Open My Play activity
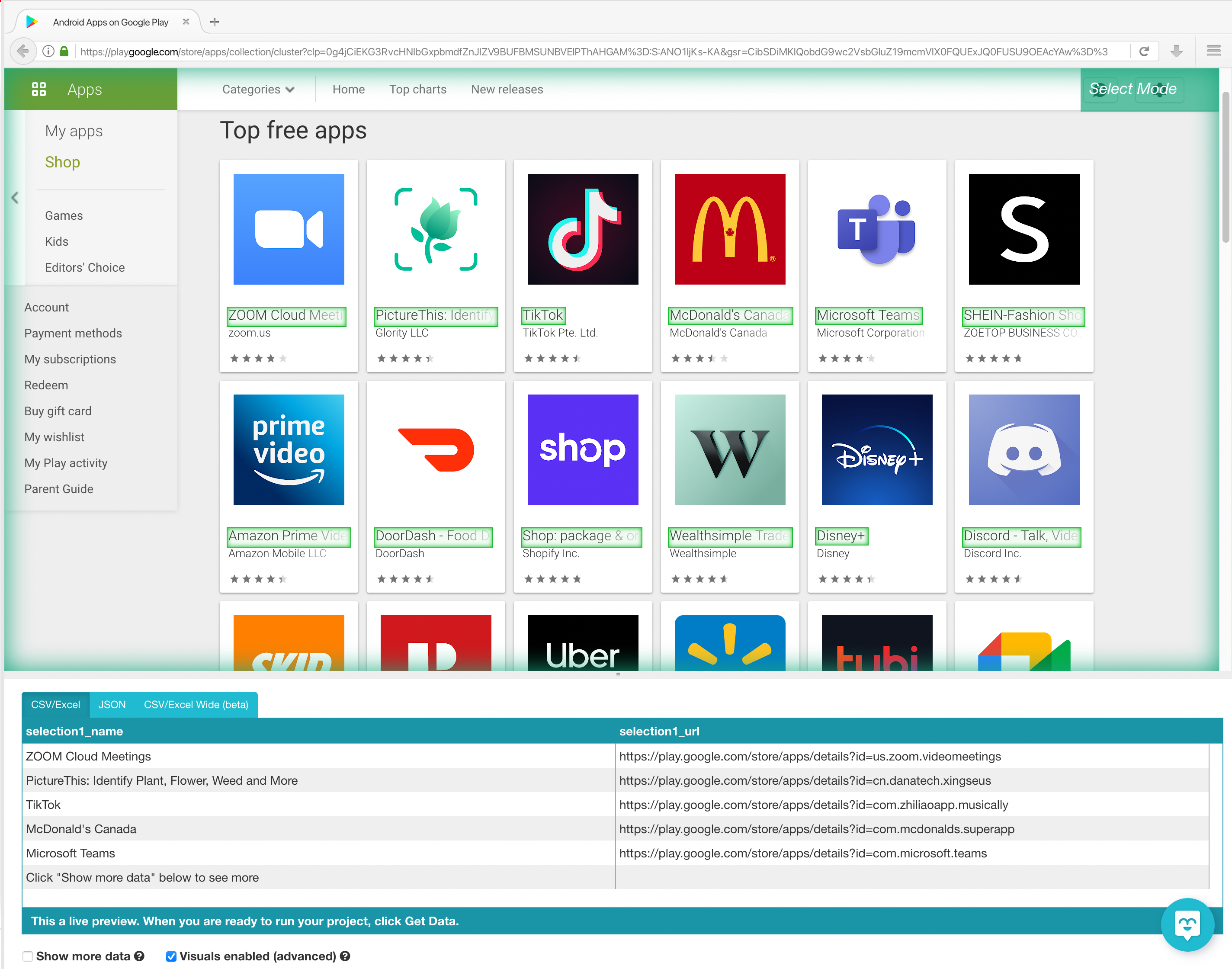The height and width of the screenshot is (969, 1232). pos(66,463)
